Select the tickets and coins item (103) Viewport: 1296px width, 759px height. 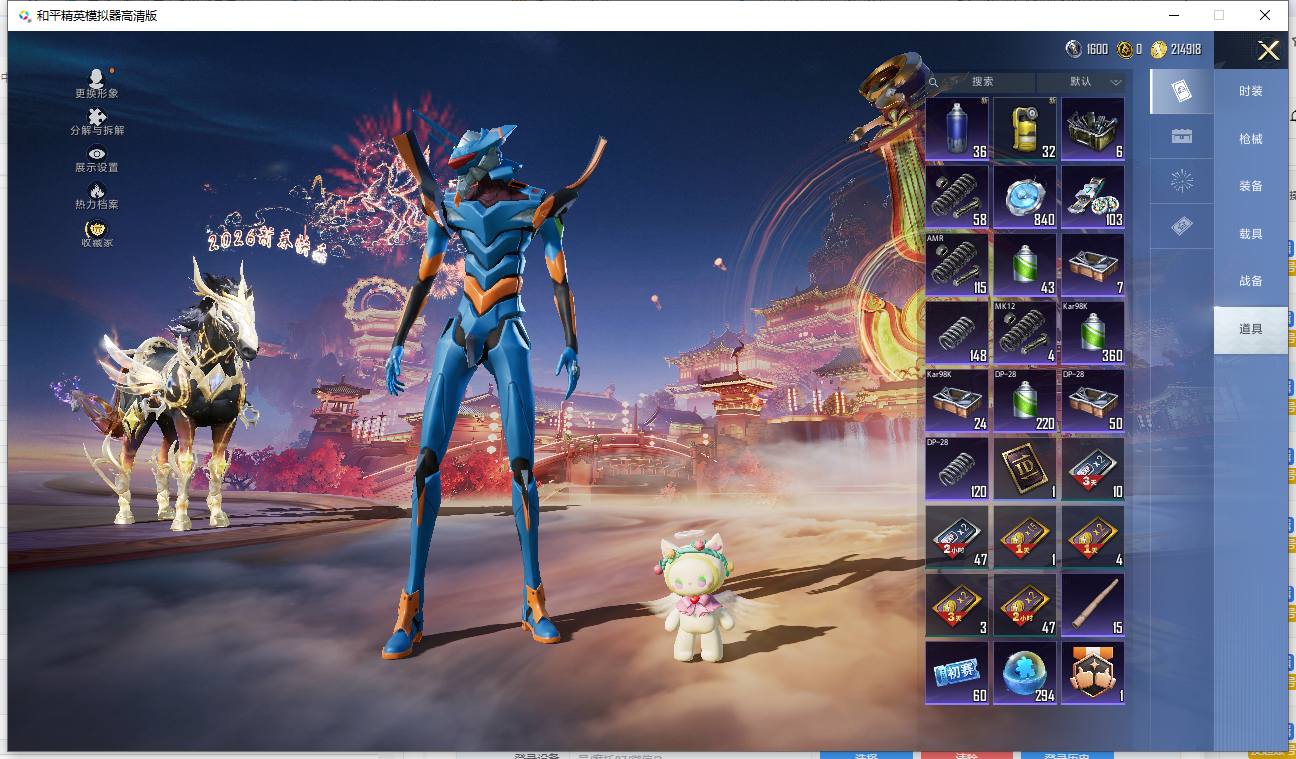coord(1093,197)
